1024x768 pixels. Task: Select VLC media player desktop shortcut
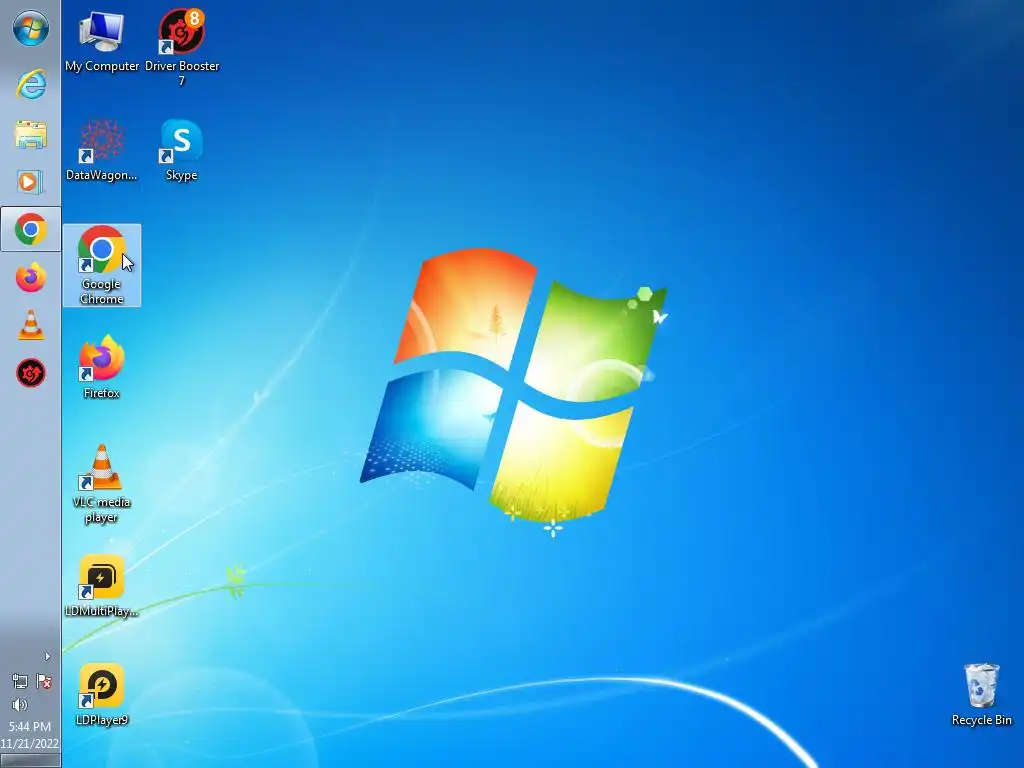pyautogui.click(x=101, y=484)
